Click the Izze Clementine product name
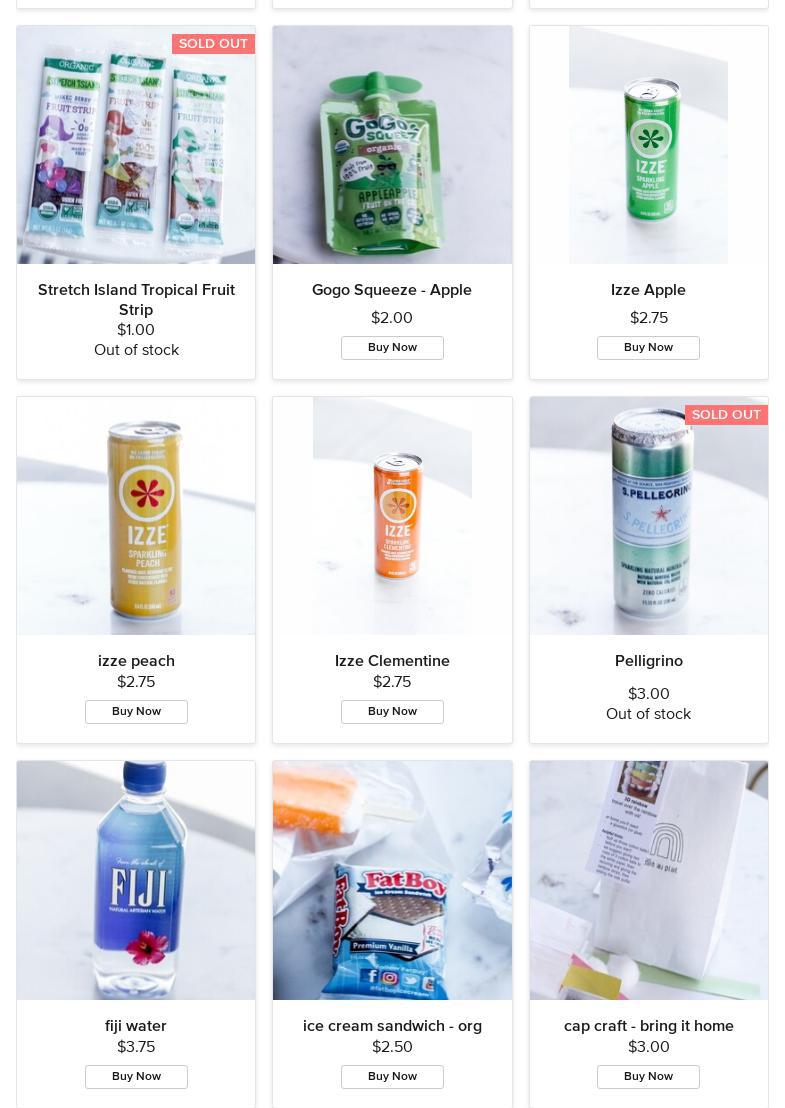 (x=392, y=661)
